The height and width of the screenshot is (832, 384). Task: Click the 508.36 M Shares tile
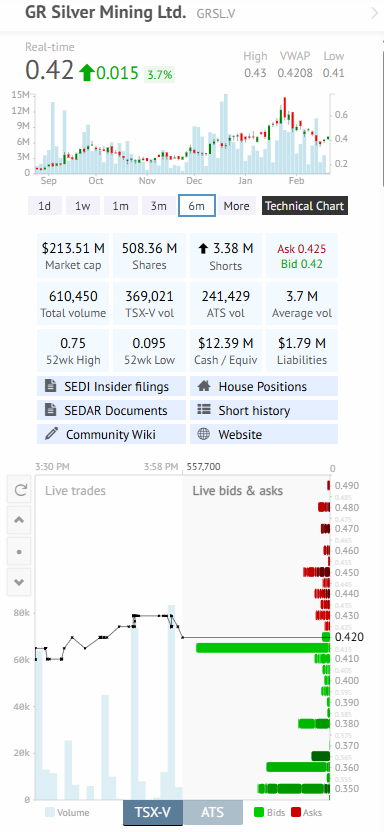pyautogui.click(x=150, y=256)
